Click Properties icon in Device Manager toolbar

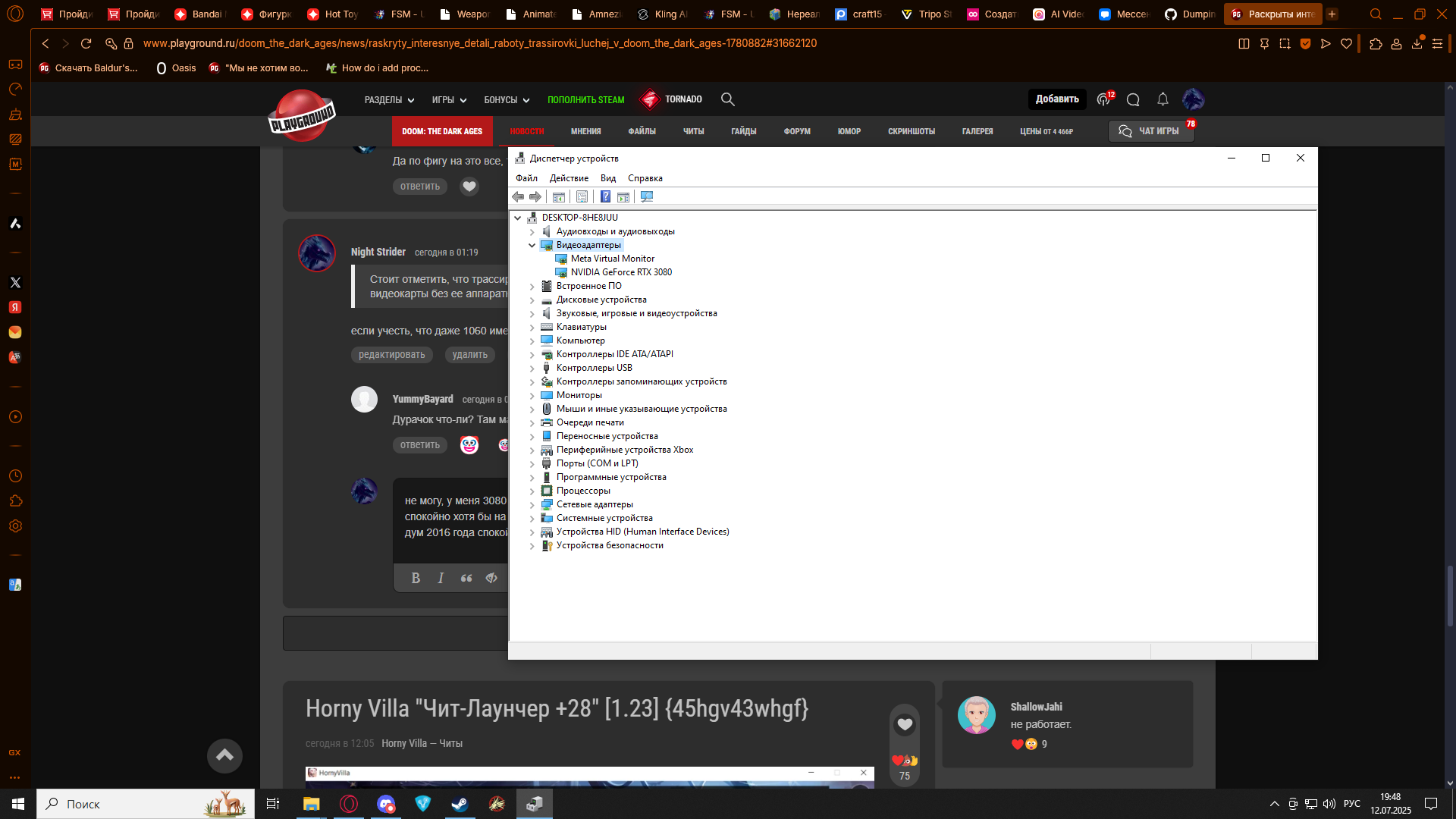click(582, 197)
